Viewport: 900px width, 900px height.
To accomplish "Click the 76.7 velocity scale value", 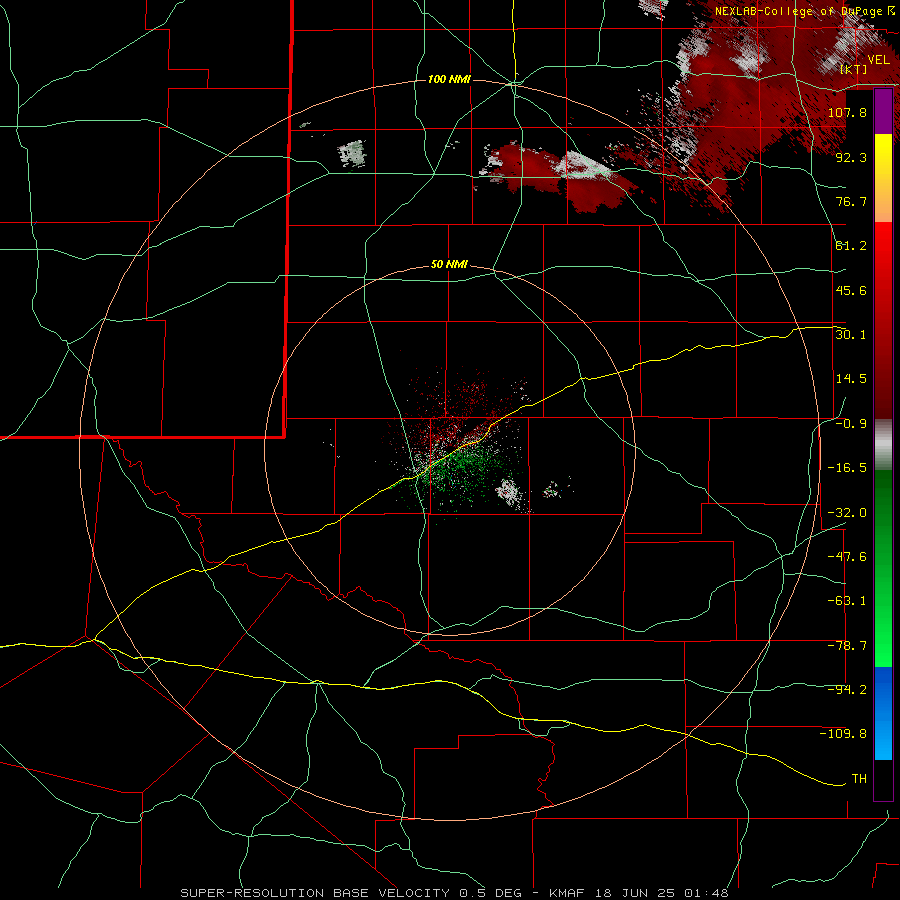I will point(851,201).
